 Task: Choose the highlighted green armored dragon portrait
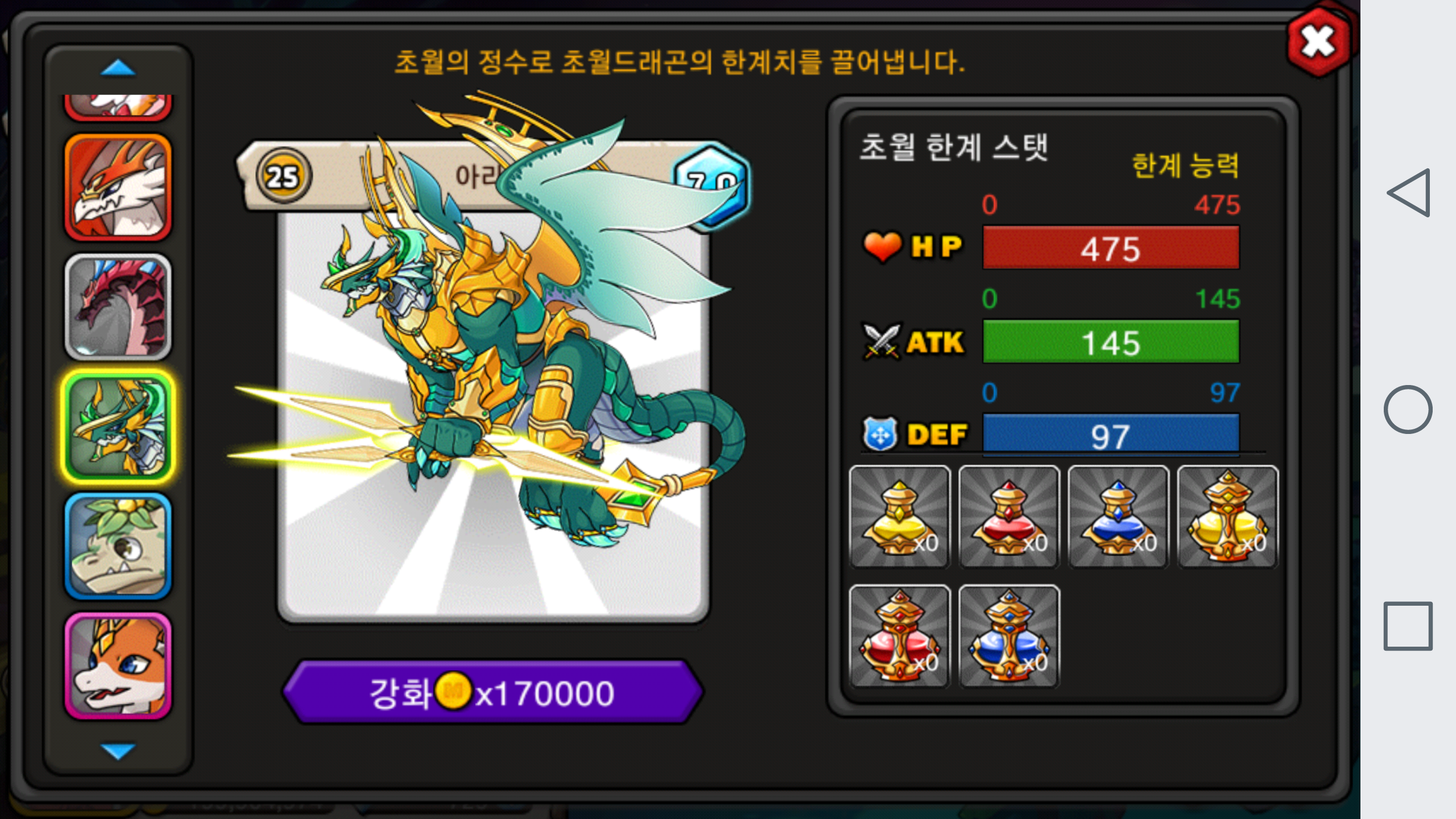[x=118, y=427]
